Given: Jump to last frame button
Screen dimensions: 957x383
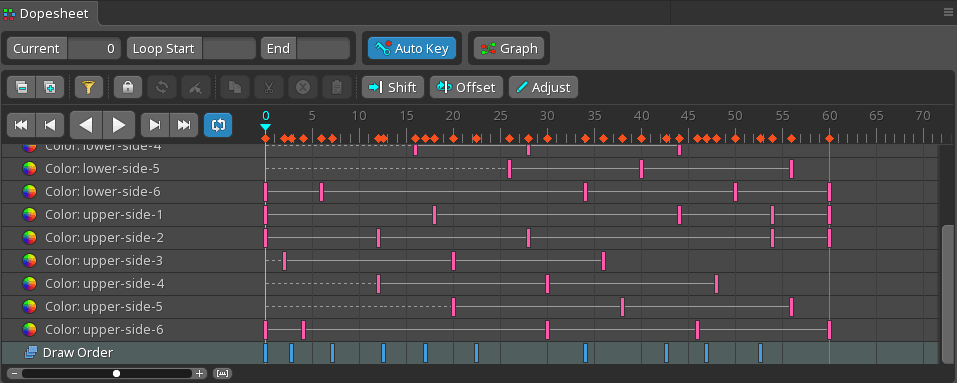Looking at the screenshot, I should (x=184, y=124).
